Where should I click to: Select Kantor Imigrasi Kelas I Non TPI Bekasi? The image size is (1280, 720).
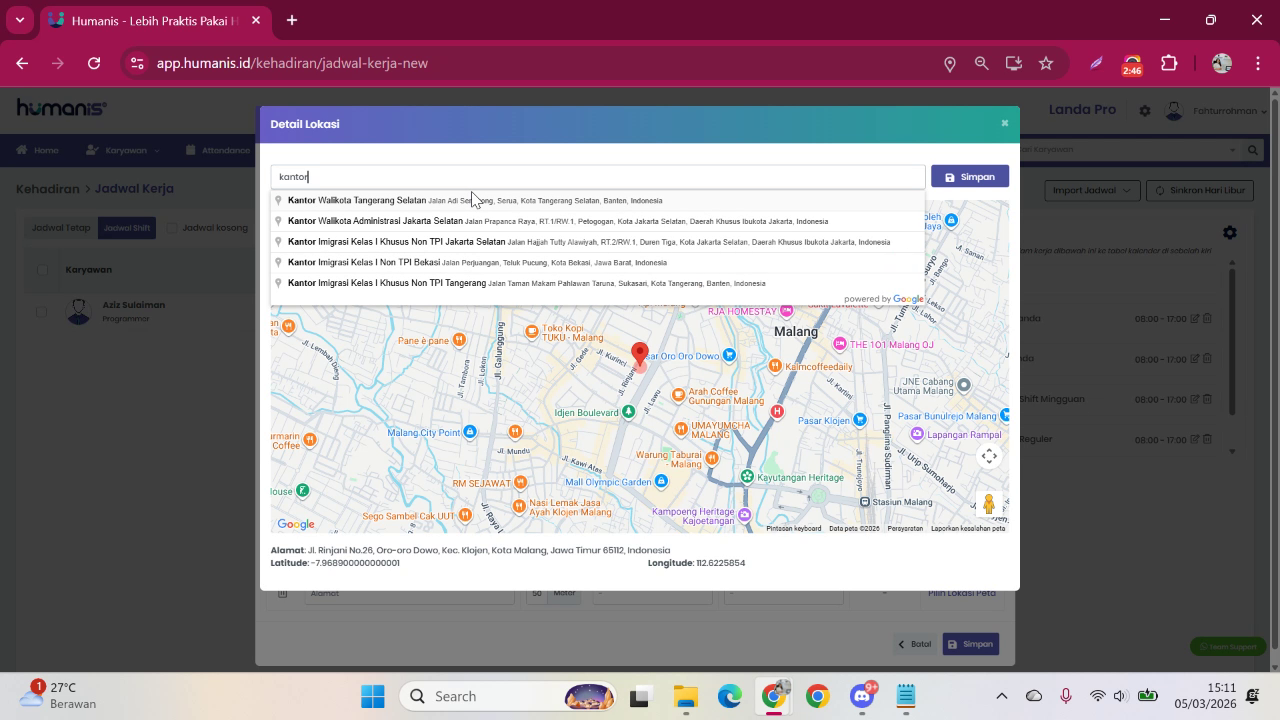[598, 262]
